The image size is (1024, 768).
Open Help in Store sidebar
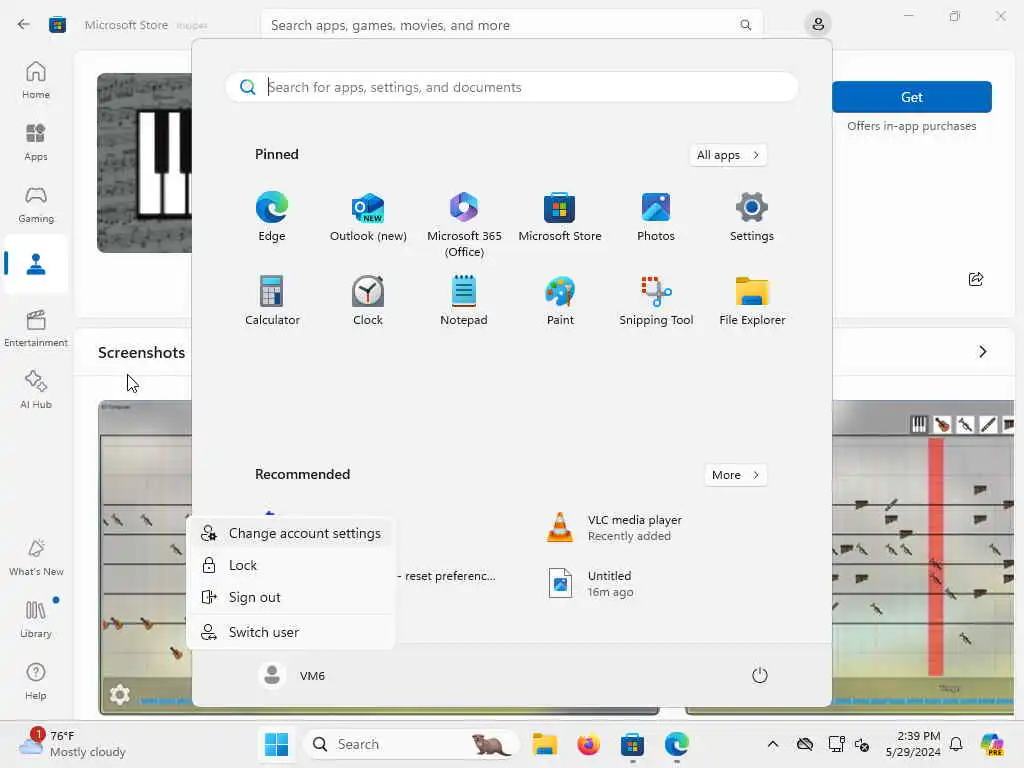(x=36, y=681)
